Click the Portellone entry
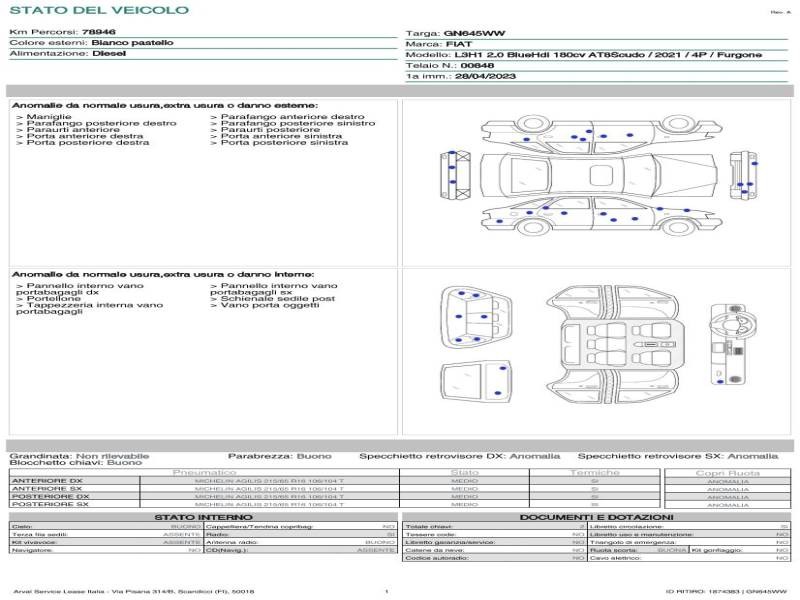Viewport: 800px width, 600px height. (48, 298)
